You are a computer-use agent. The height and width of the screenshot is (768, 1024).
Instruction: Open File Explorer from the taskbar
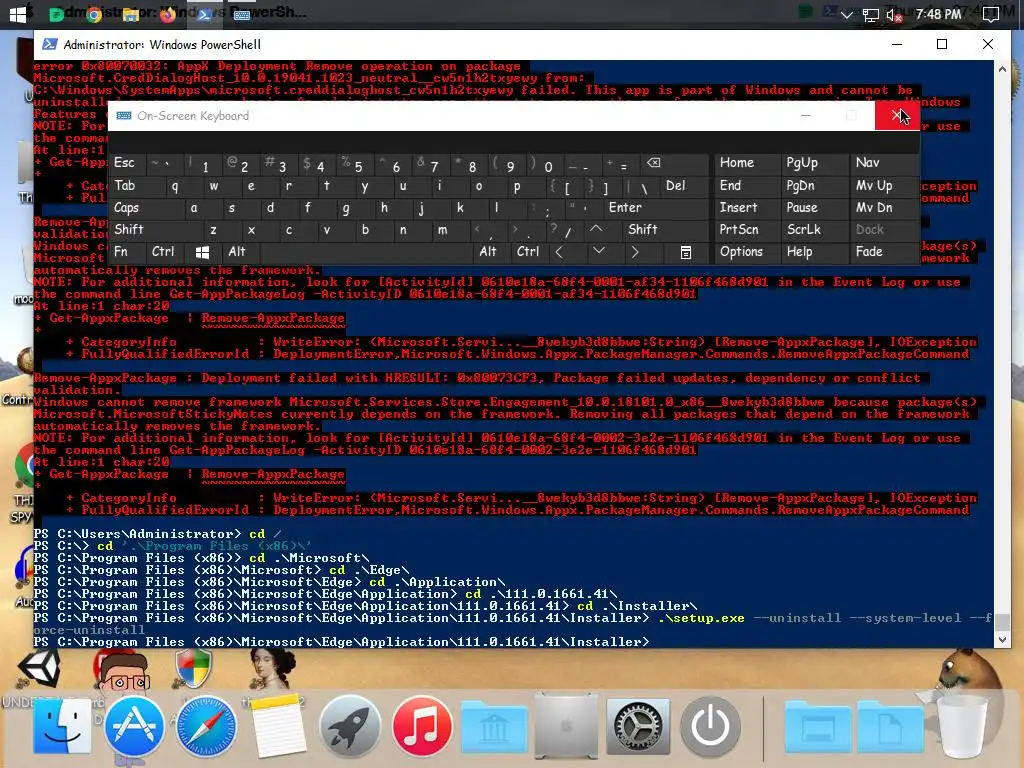pyautogui.click(x=131, y=14)
